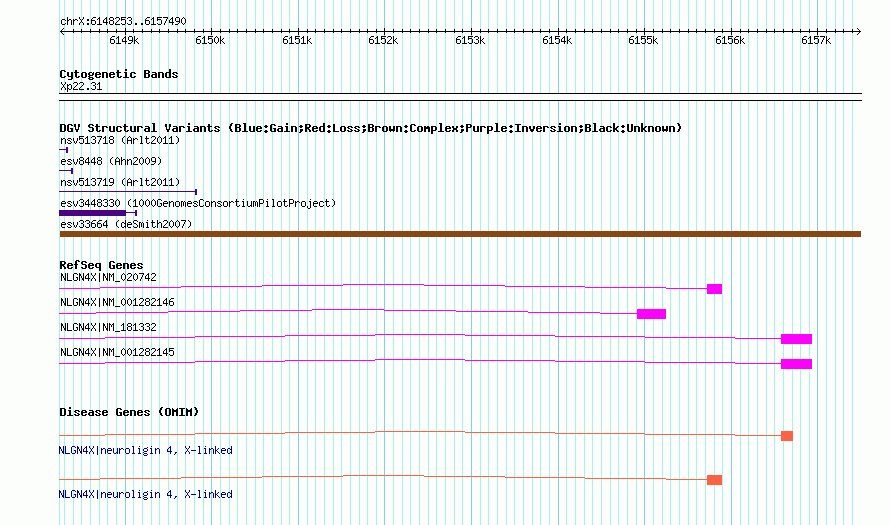Click the 6155k ruler tick label
The height and width of the screenshot is (525, 890).
(x=644, y=40)
